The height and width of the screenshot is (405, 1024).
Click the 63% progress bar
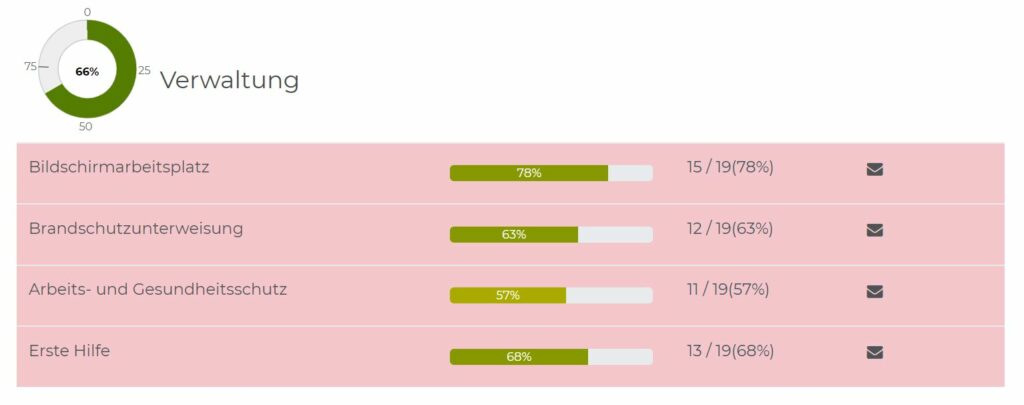coord(551,235)
